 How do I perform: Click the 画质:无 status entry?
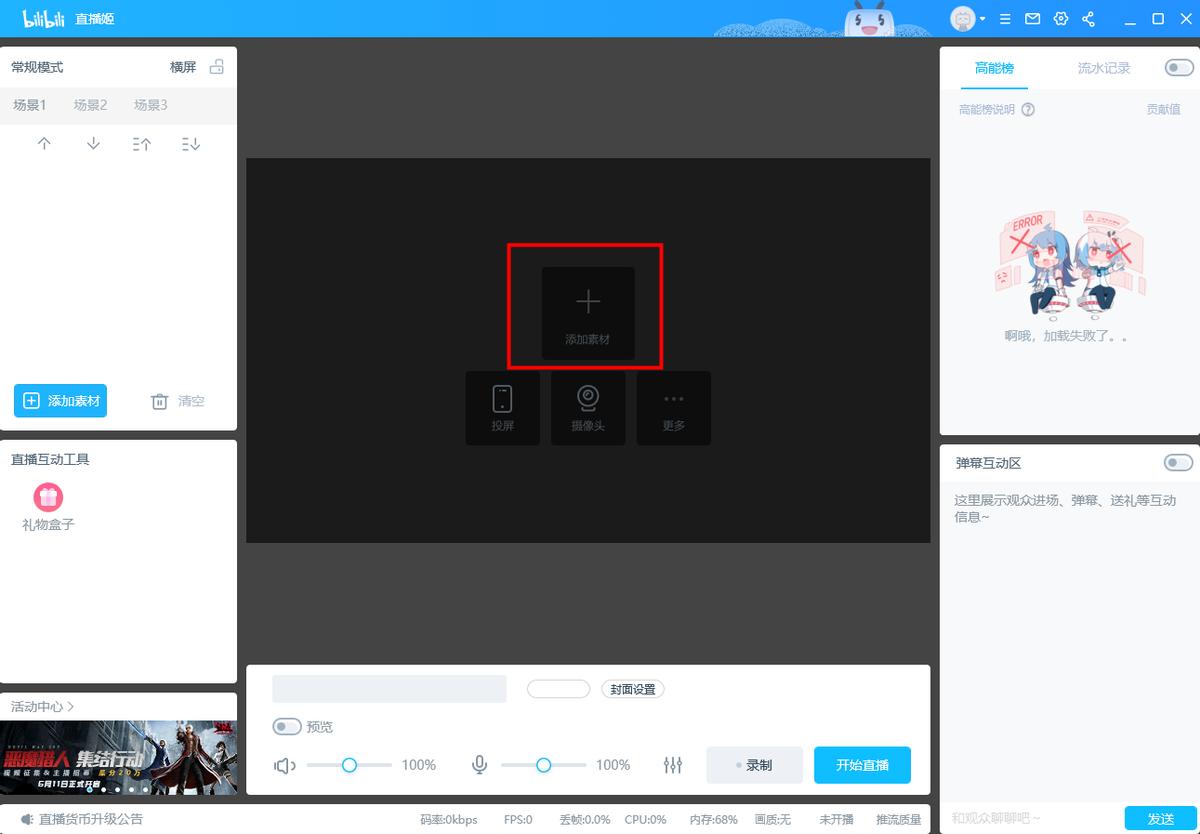pos(771,819)
